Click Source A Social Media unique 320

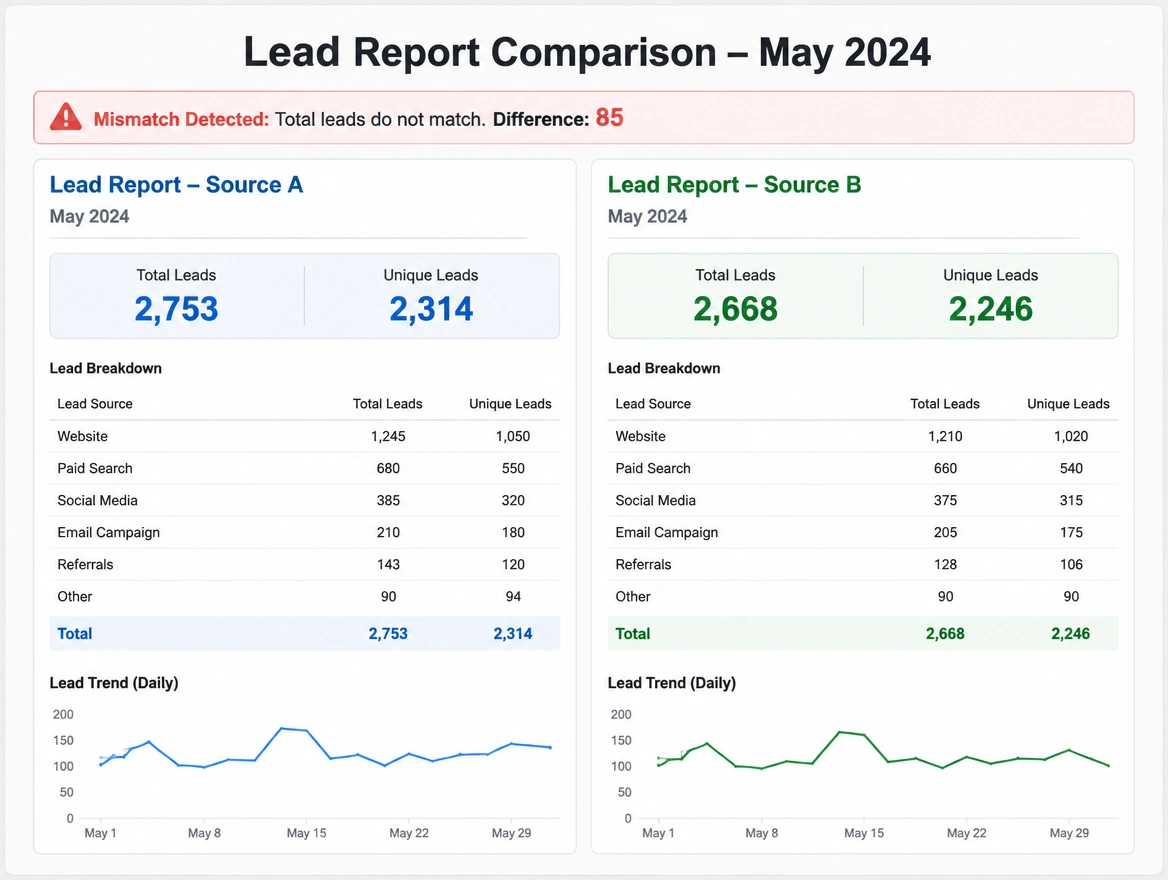[x=513, y=500]
